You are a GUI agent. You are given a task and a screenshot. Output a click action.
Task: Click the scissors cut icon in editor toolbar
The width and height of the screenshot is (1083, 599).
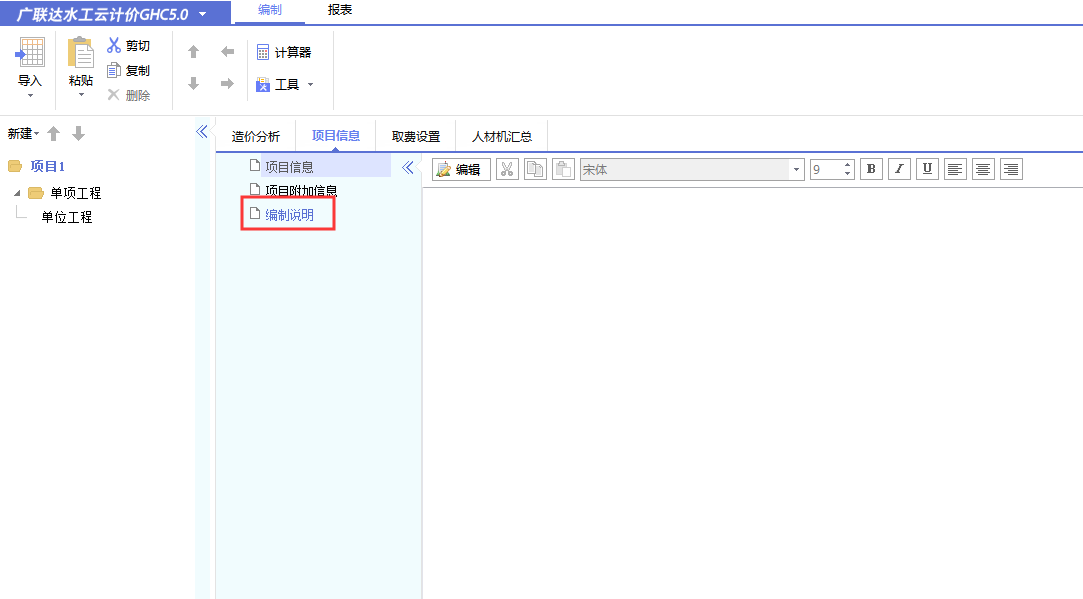tap(507, 169)
